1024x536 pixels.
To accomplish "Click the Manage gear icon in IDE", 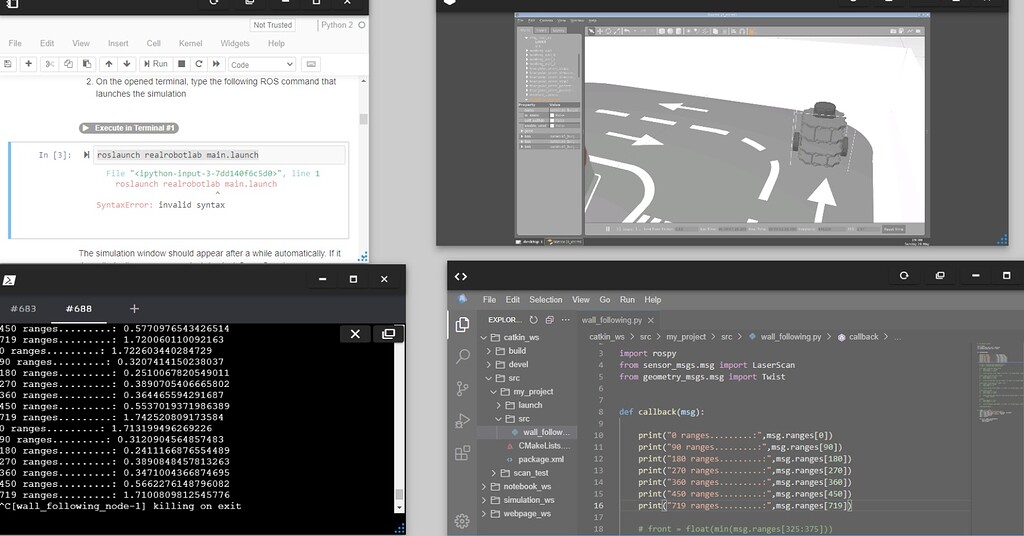I will (x=462, y=521).
